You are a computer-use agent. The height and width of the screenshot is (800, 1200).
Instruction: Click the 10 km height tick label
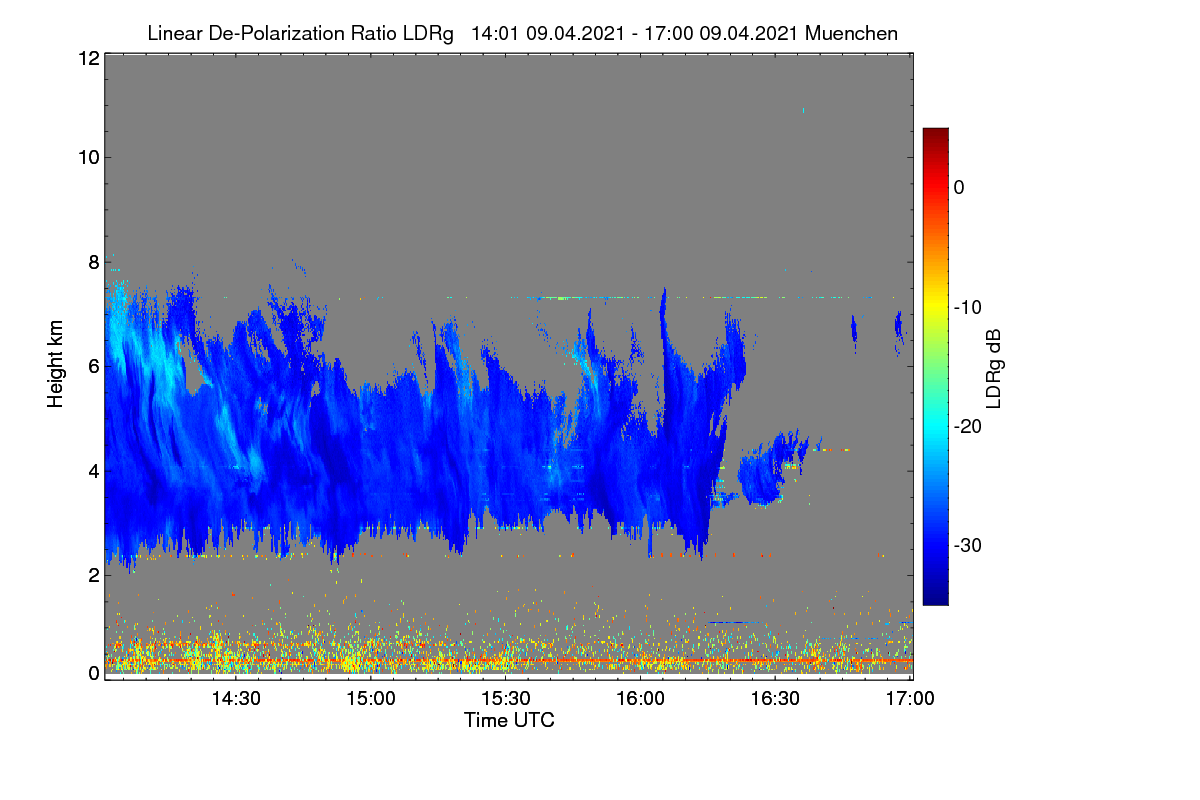click(87, 157)
